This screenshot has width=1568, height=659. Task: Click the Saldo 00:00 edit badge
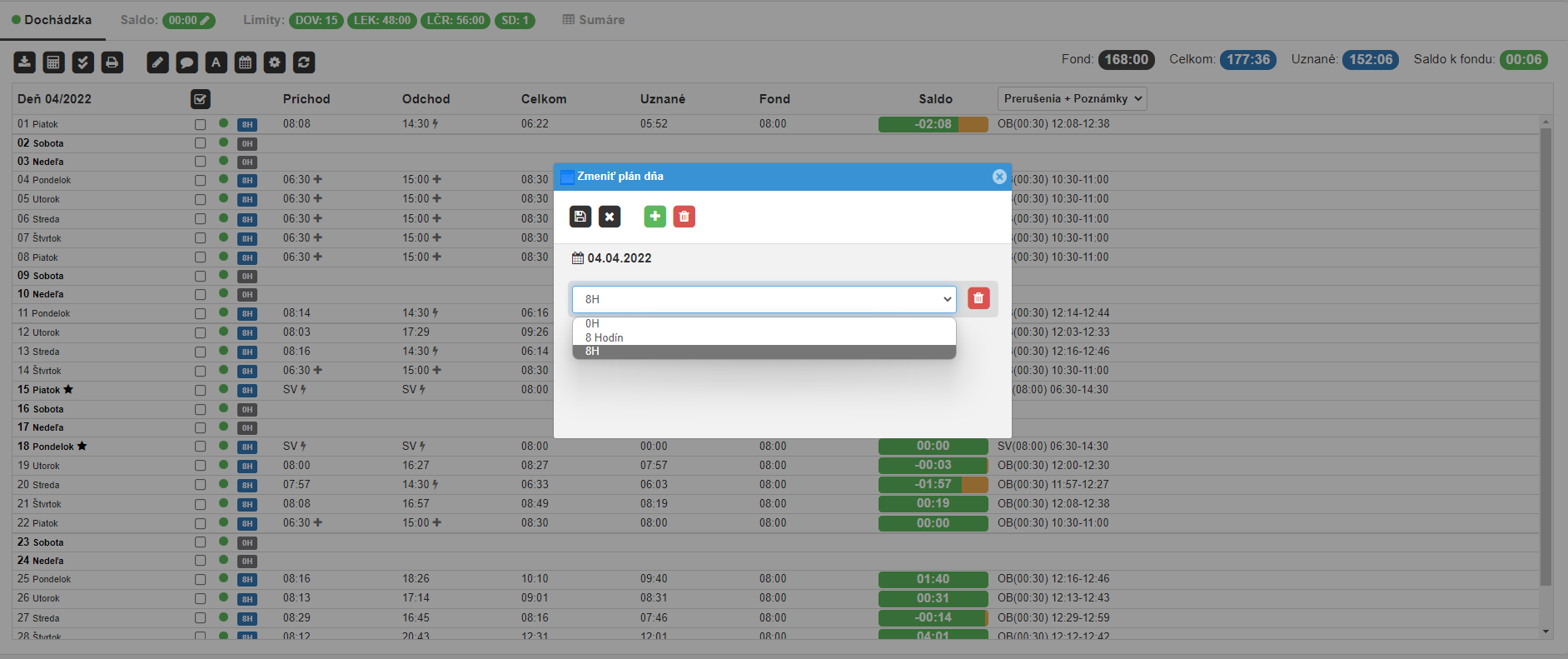coord(189,20)
